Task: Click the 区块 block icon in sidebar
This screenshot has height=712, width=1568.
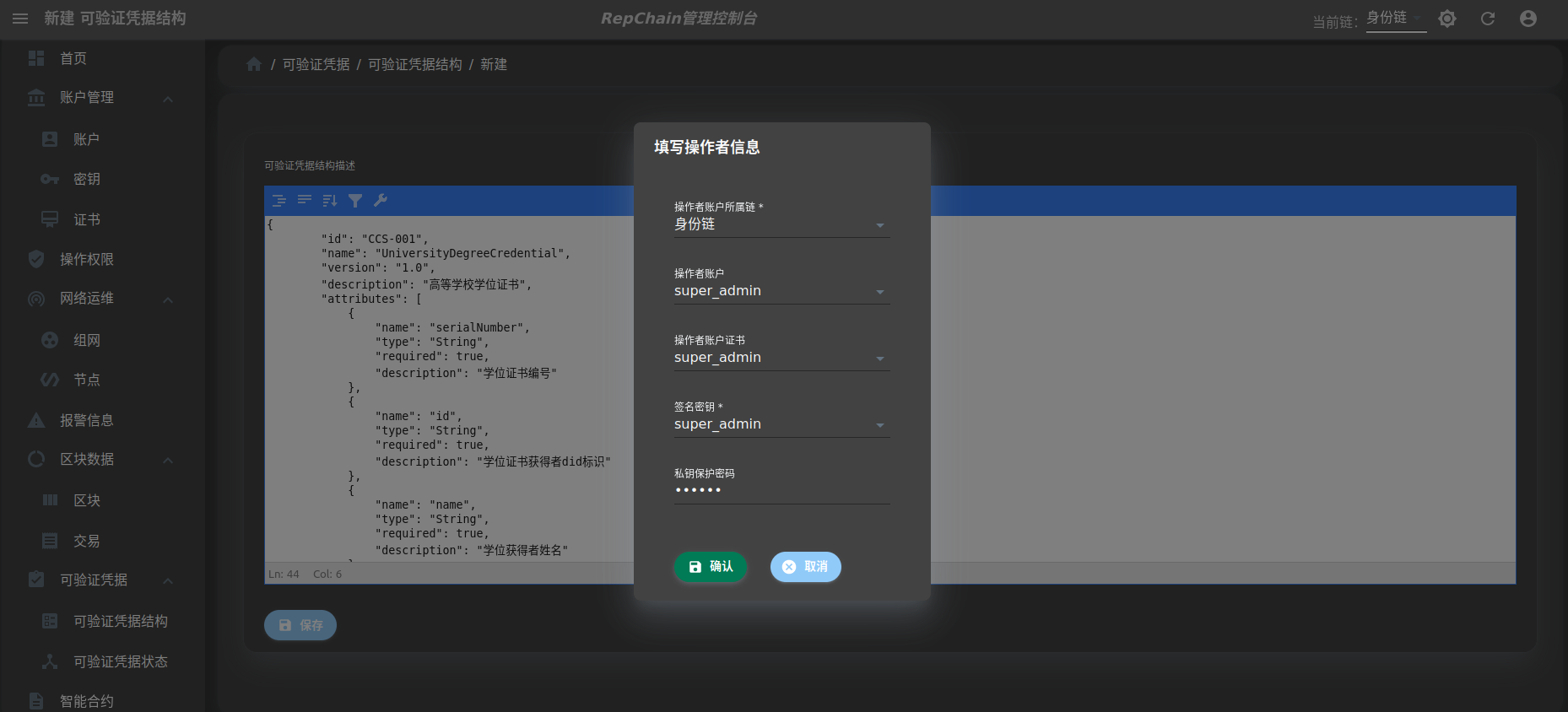Action: 50,500
